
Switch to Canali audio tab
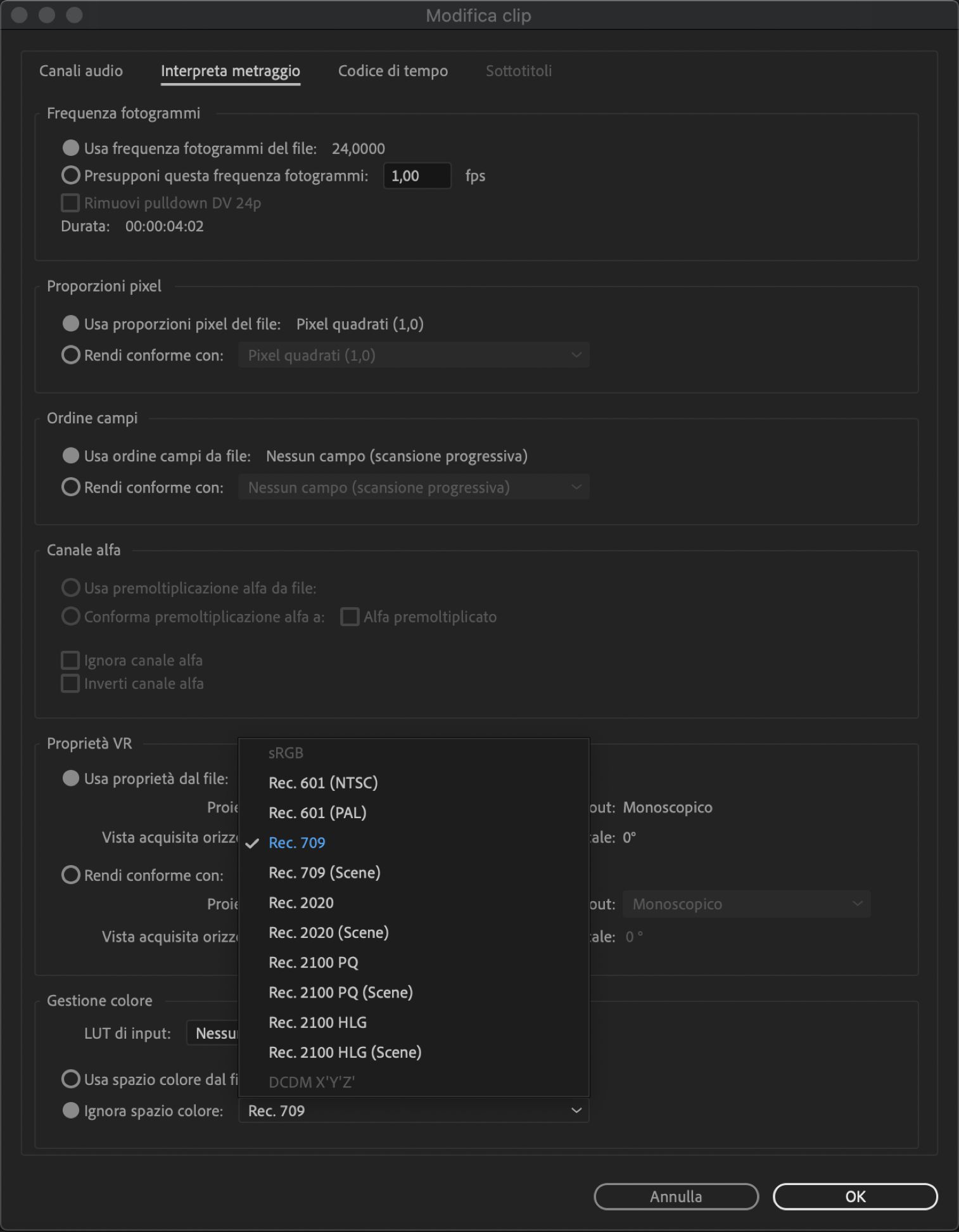pos(81,70)
